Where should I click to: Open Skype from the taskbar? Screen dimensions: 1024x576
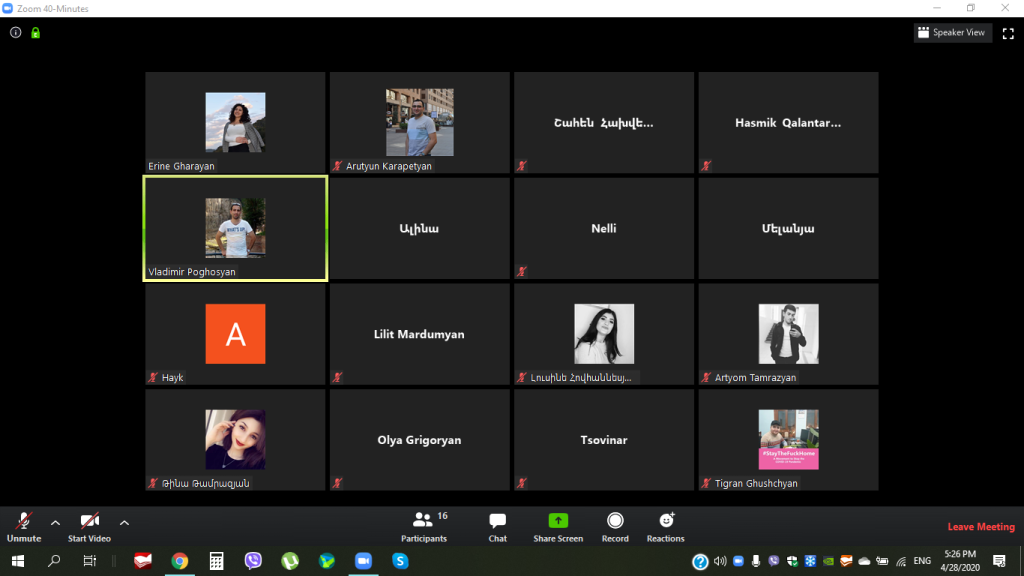[x=400, y=561]
